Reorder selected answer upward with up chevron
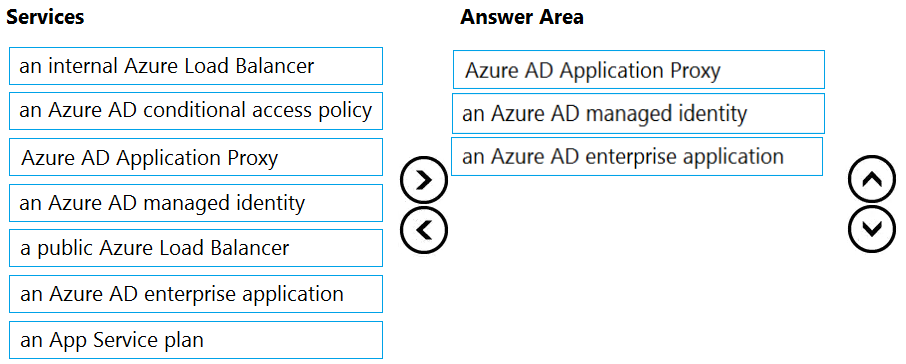Image resolution: width=906 pixels, height=364 pixels. 872,179
